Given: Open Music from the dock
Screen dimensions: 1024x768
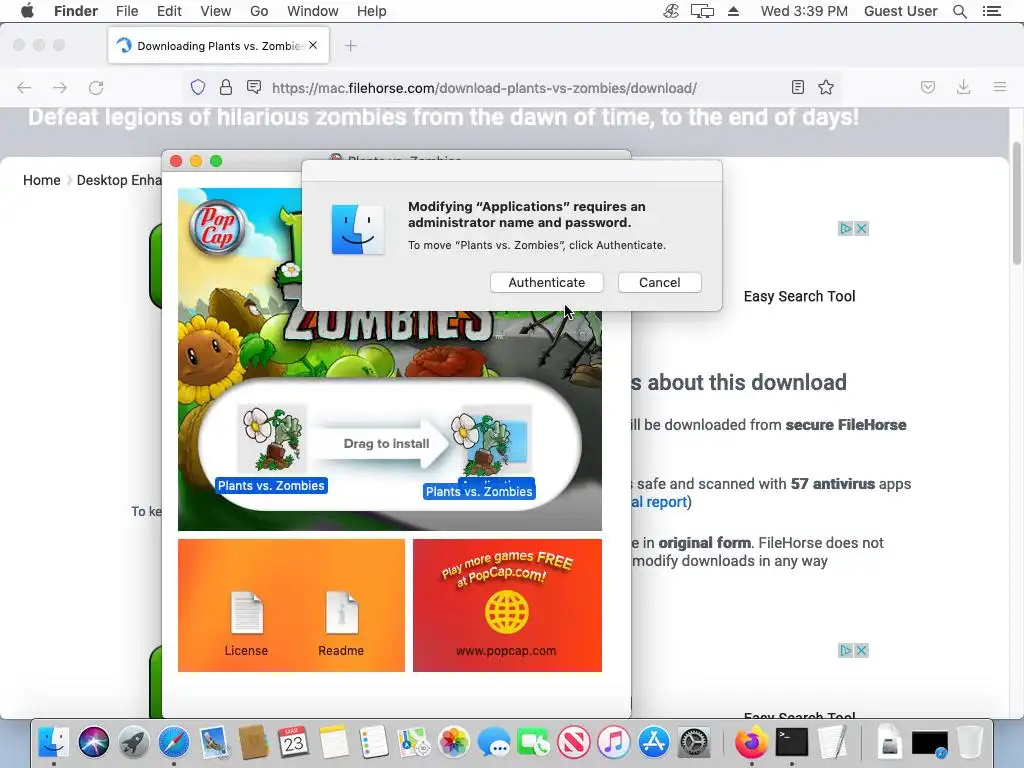Looking at the screenshot, I should 614,743.
